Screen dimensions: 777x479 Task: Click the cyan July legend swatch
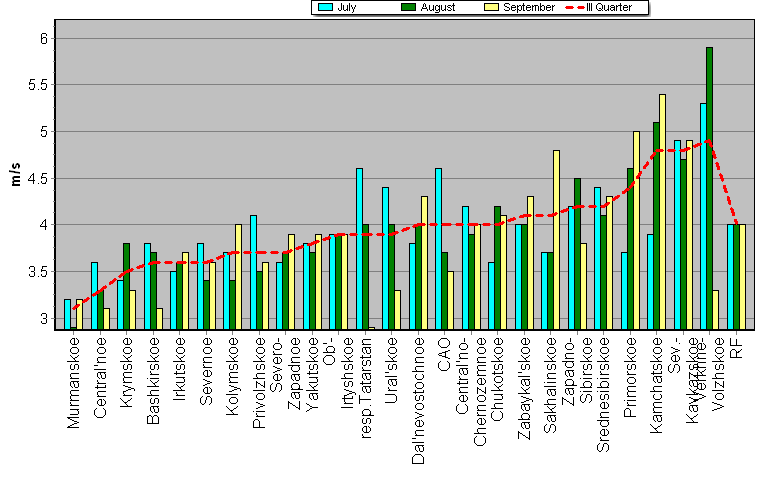326,7
